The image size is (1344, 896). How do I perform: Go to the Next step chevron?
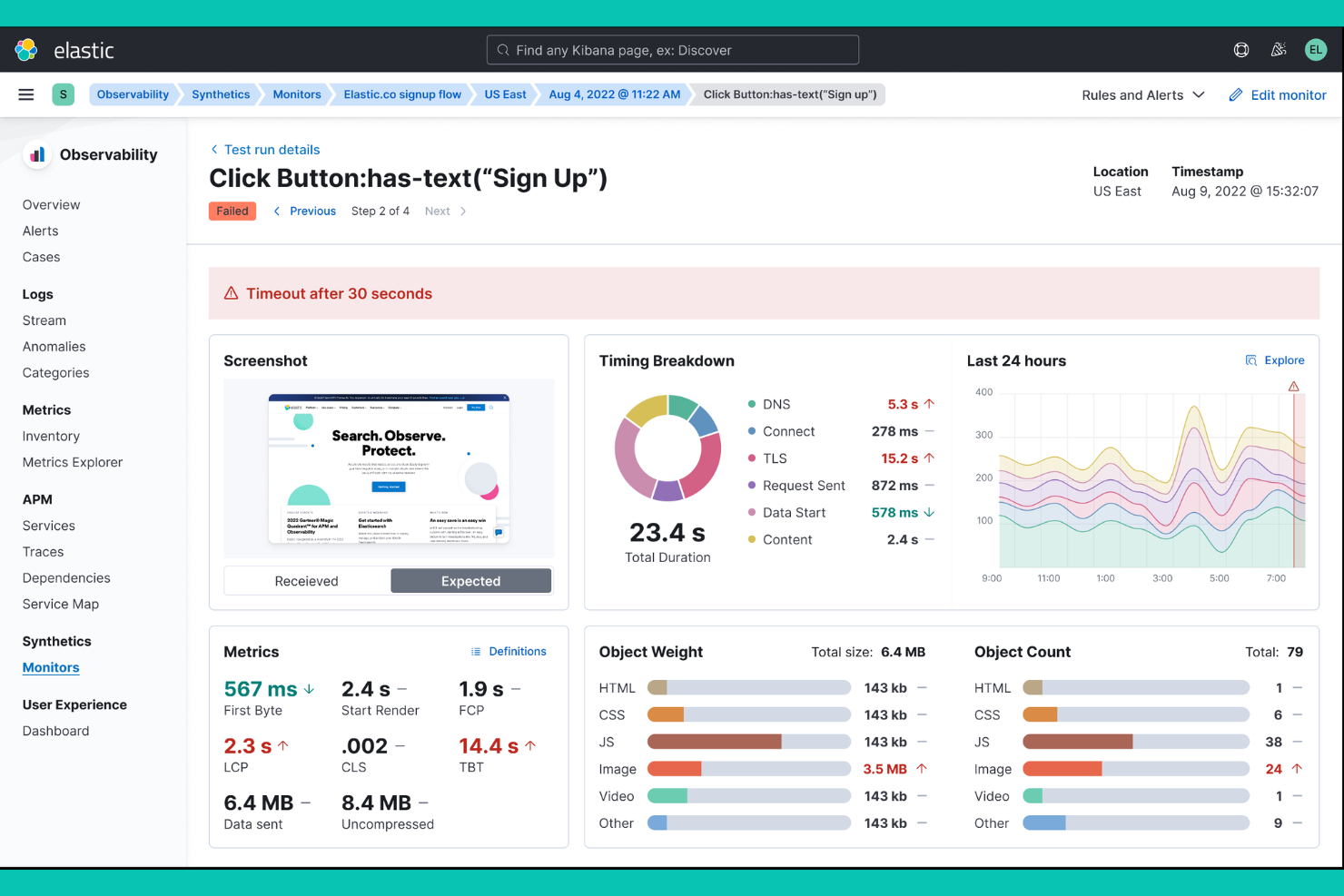click(x=445, y=211)
